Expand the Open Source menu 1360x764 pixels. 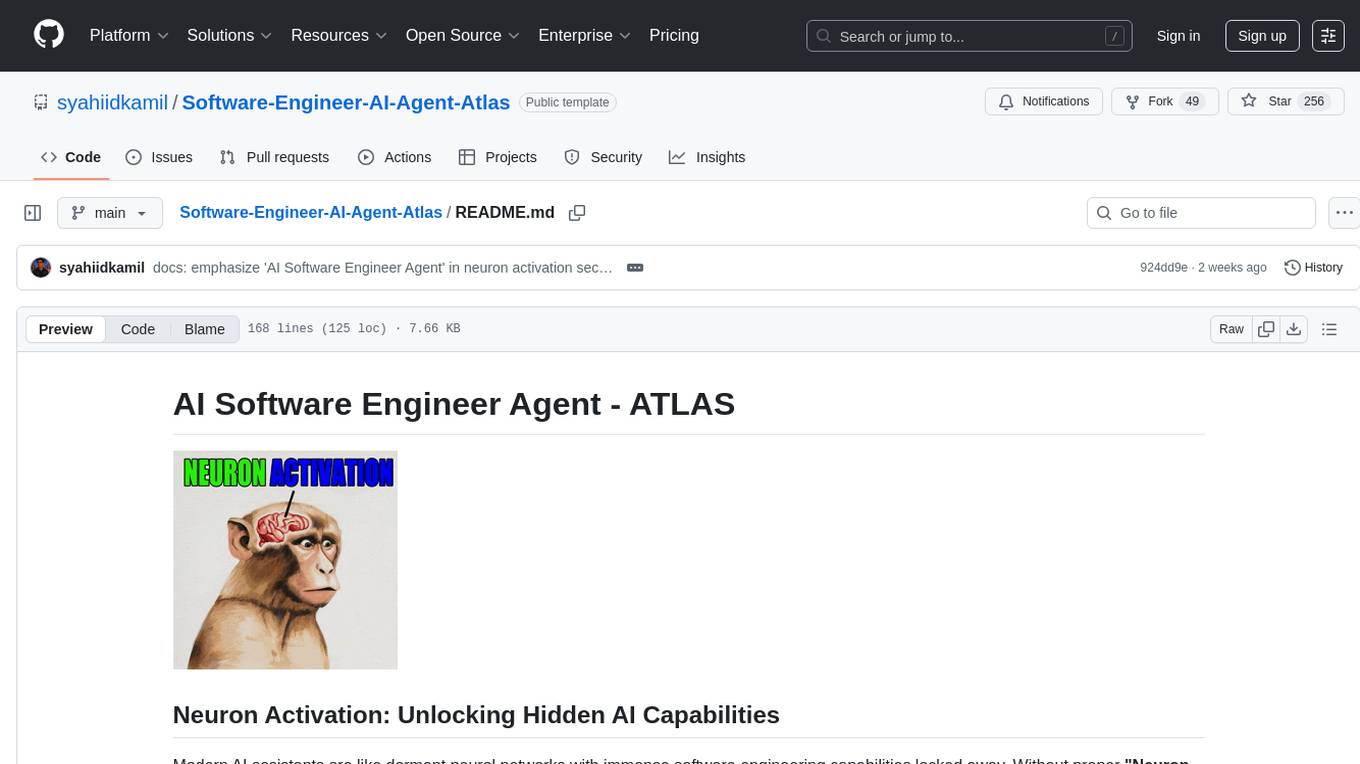[463, 35]
